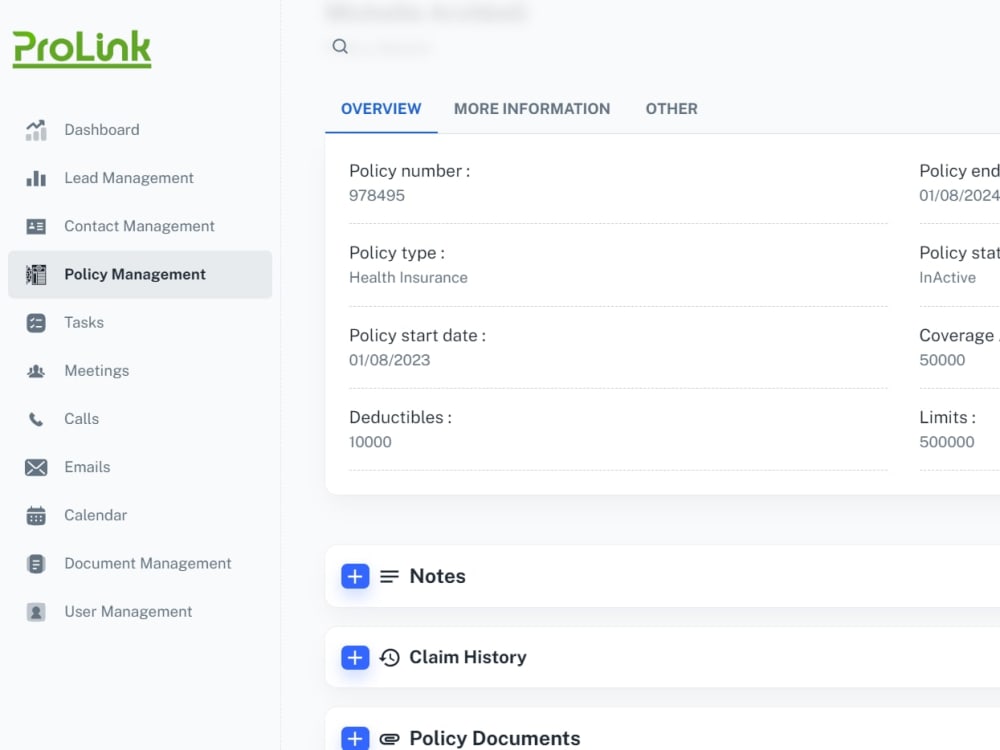The width and height of the screenshot is (1000, 750).
Task: Click the Lead Management bar chart icon
Action: [36, 178]
